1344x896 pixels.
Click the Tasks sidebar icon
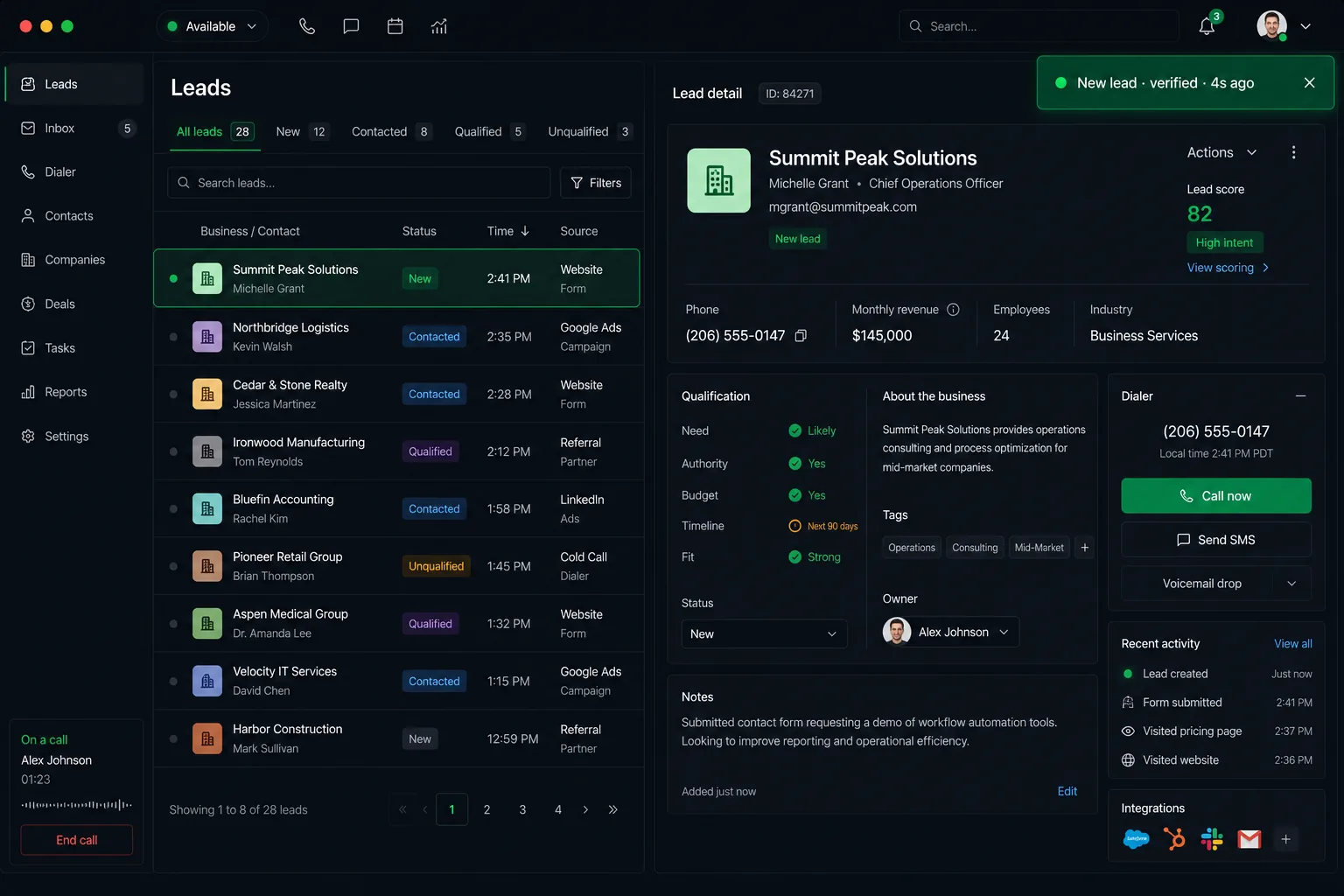pyautogui.click(x=28, y=348)
